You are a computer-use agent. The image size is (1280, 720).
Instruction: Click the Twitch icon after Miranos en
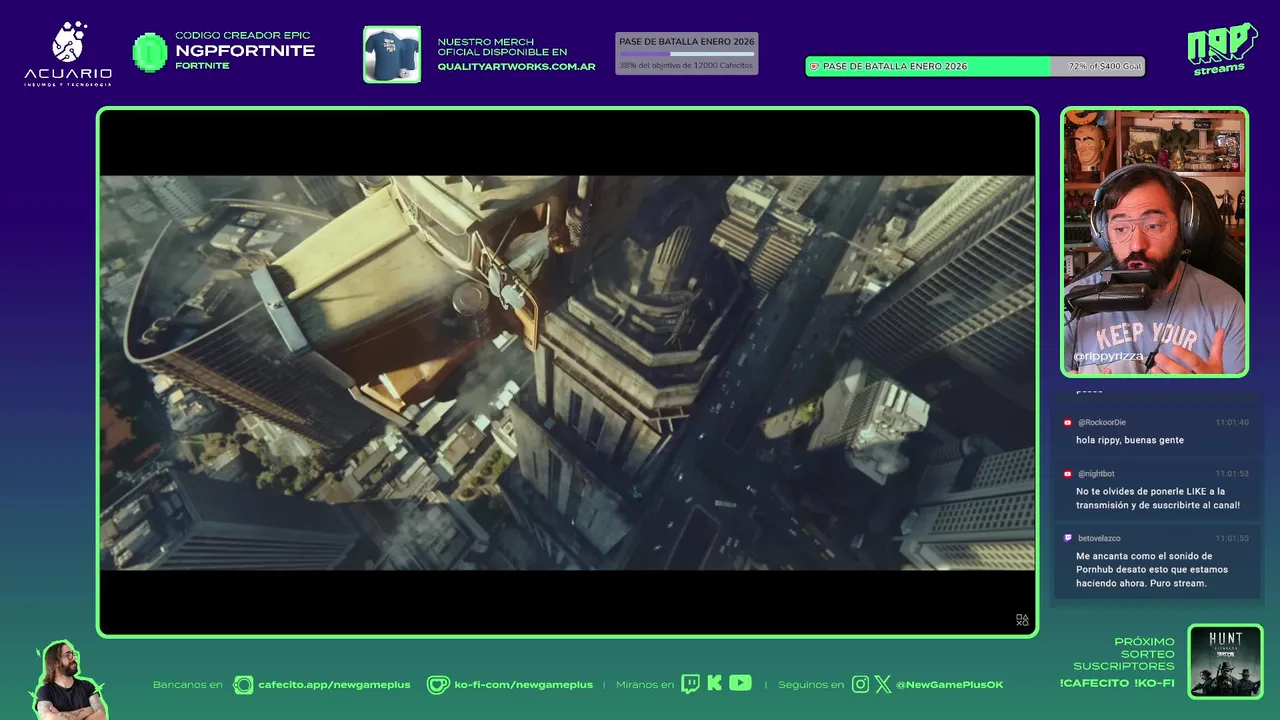point(690,684)
